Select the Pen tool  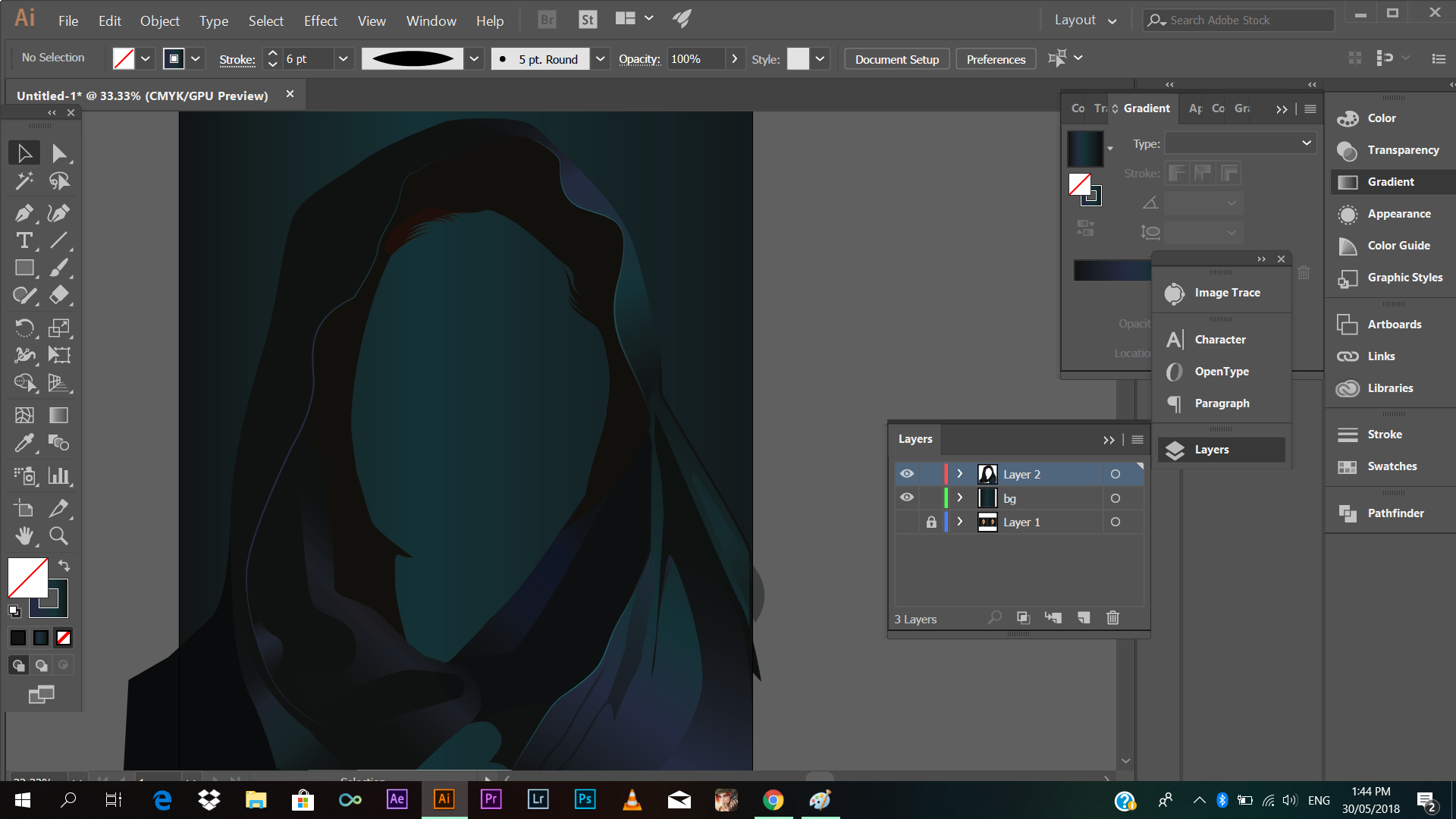coord(24,213)
